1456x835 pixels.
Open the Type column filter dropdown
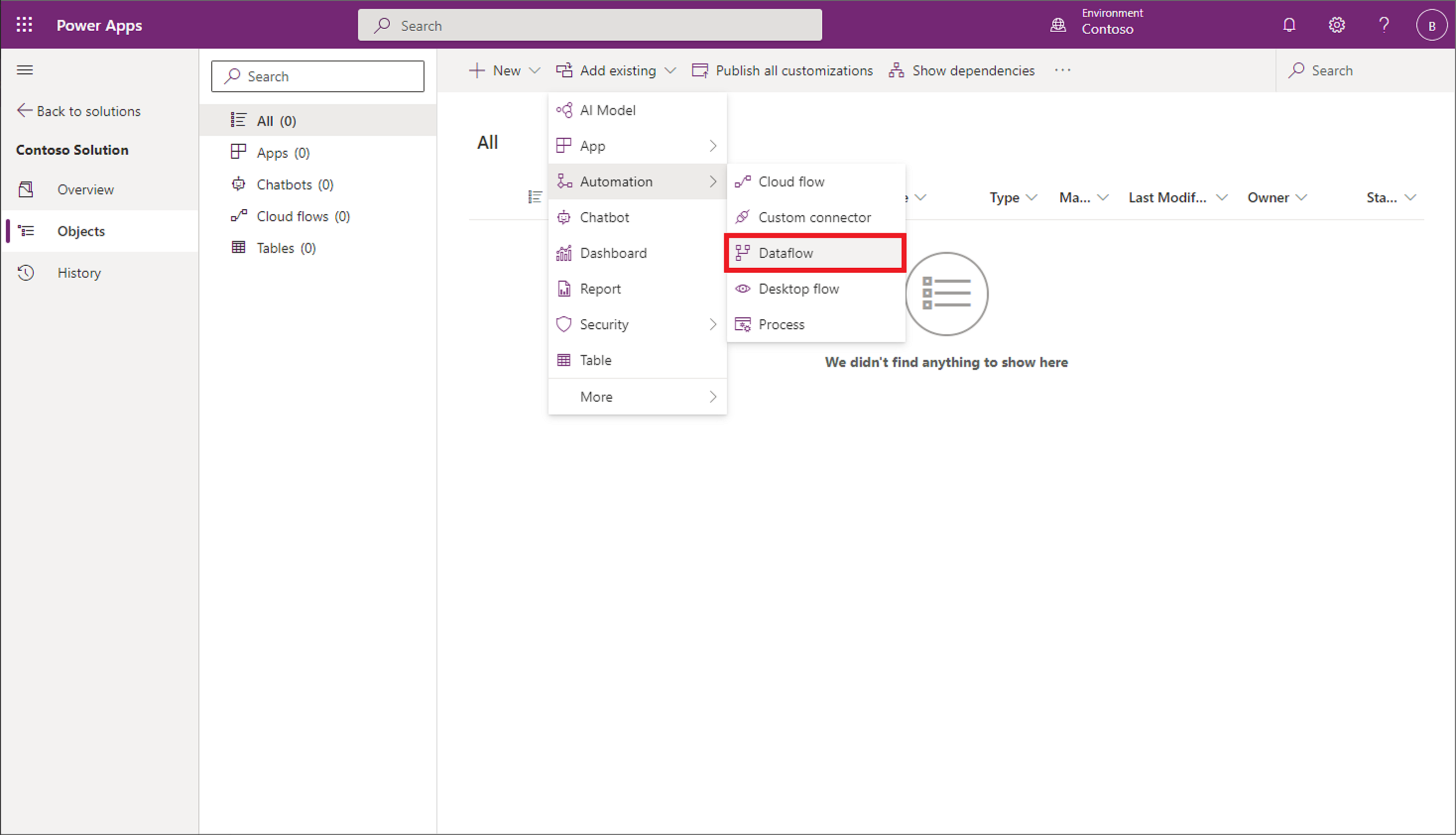(1013, 197)
